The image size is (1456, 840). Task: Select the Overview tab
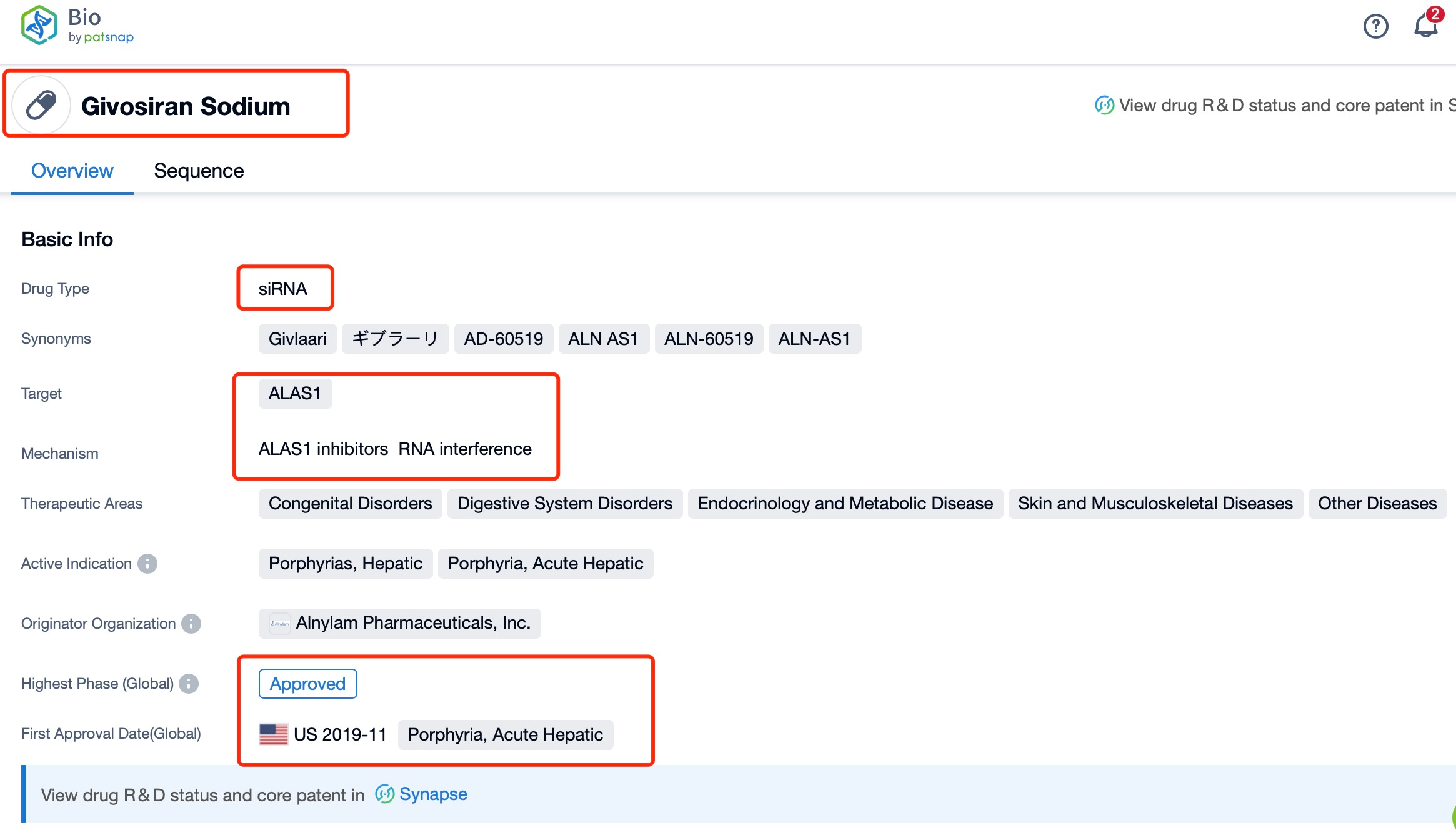(x=73, y=169)
